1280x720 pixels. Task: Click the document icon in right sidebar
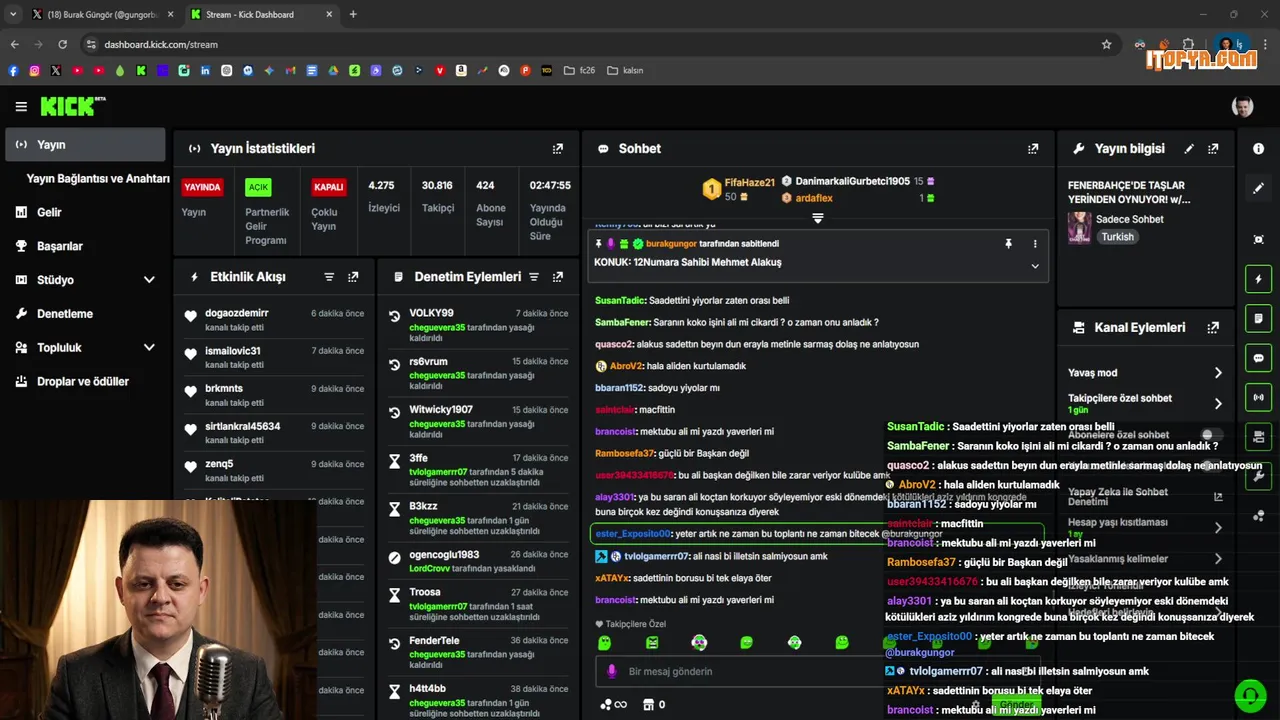click(x=1258, y=318)
